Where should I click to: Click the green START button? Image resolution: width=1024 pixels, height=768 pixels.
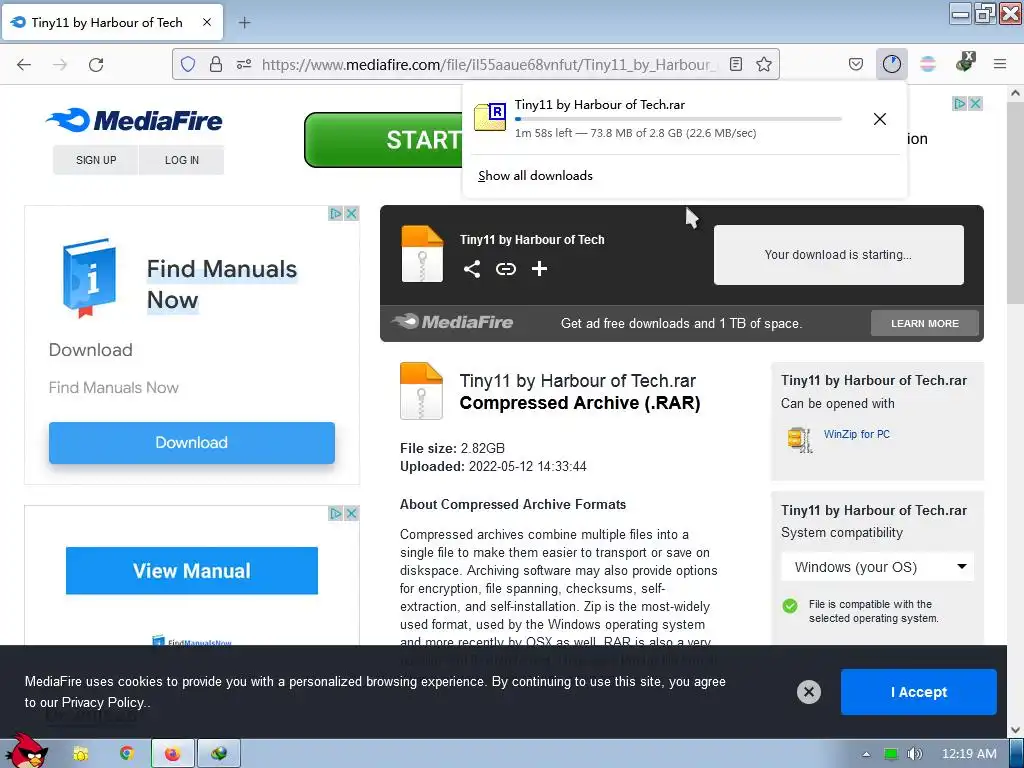383,140
